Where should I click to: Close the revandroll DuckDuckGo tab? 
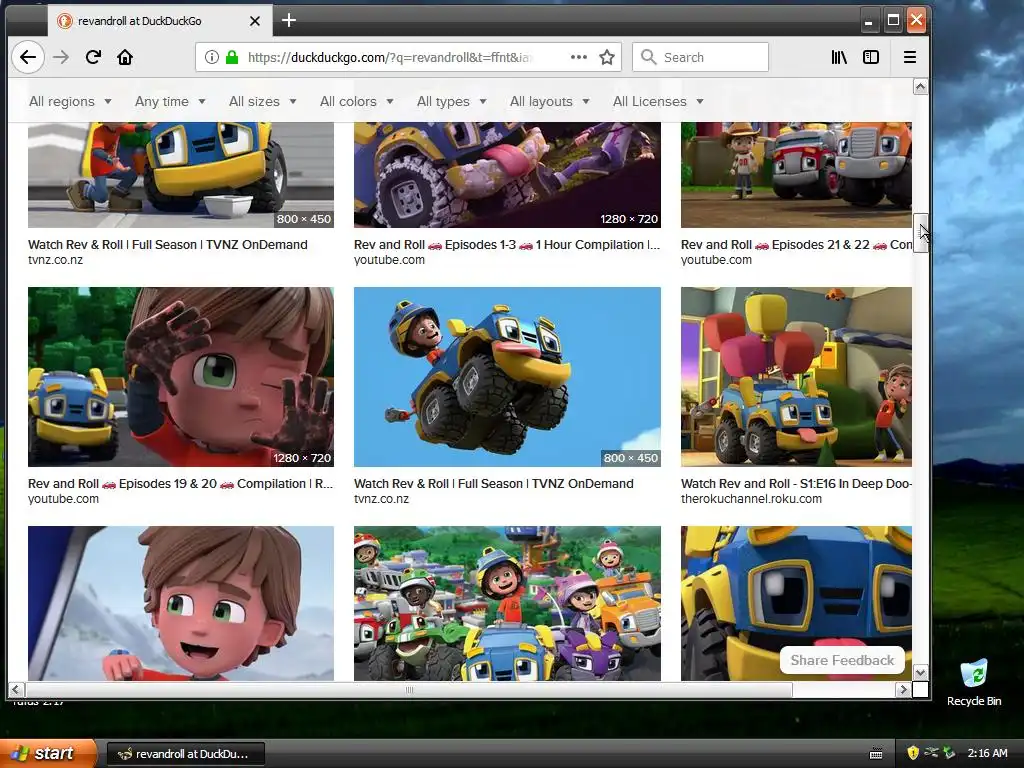pyautogui.click(x=255, y=21)
